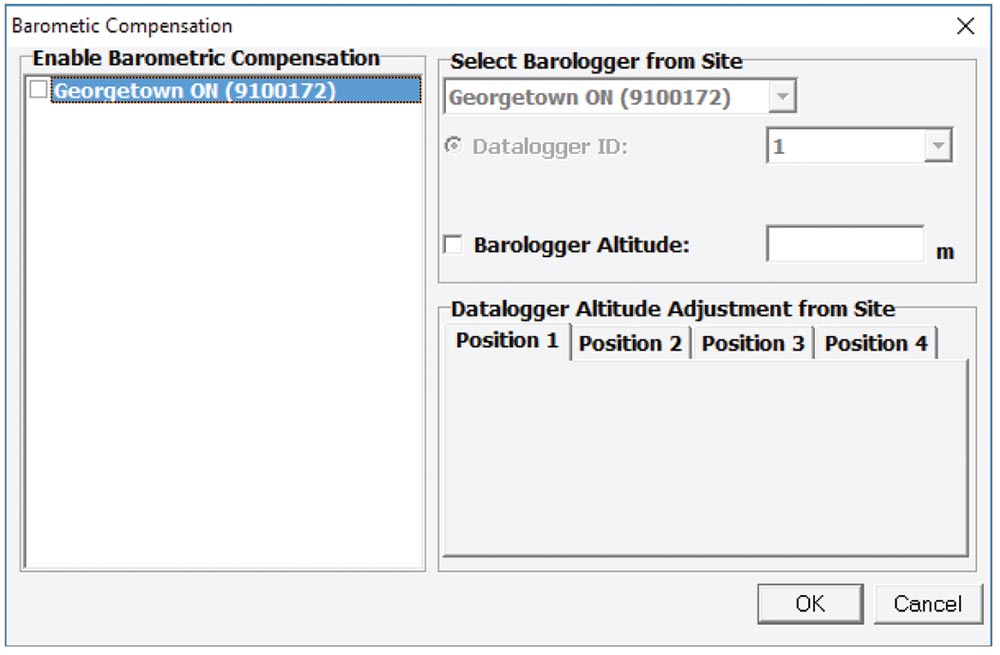
Task: Close the Barometic Compensation dialog
Action: tap(966, 26)
